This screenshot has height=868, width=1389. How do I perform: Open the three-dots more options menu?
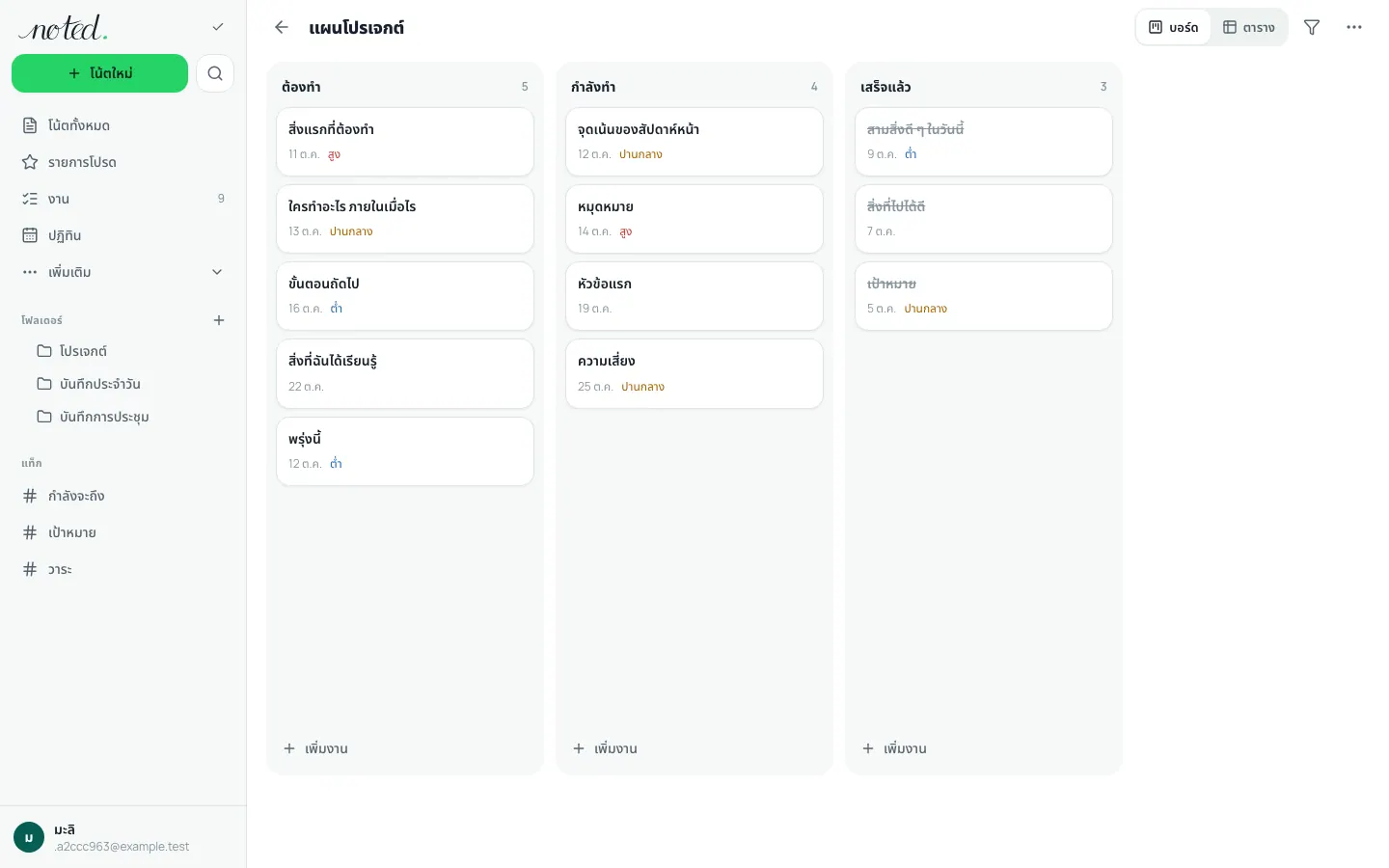[x=1354, y=27]
